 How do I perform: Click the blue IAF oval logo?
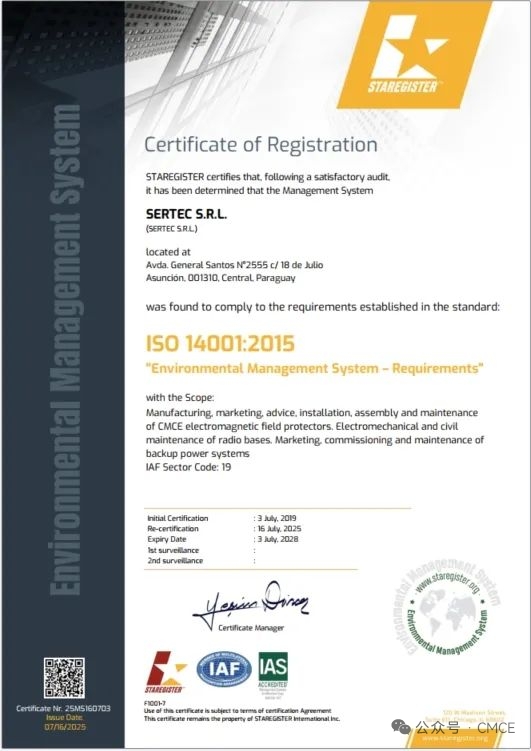point(224,669)
